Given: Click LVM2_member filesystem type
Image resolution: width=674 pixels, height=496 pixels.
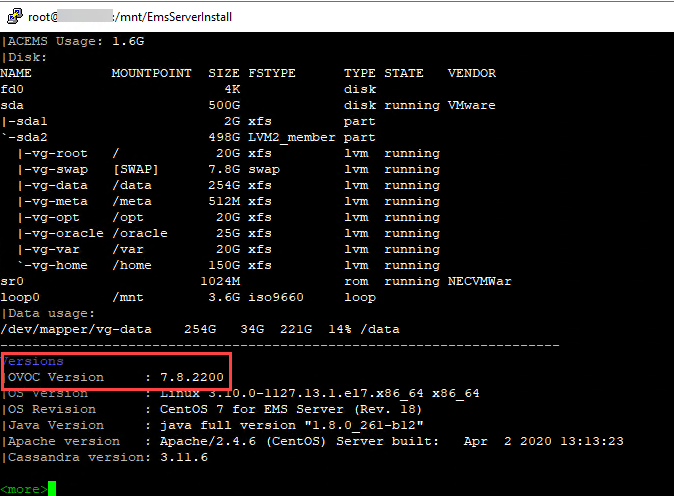Looking at the screenshot, I should pos(292,138).
